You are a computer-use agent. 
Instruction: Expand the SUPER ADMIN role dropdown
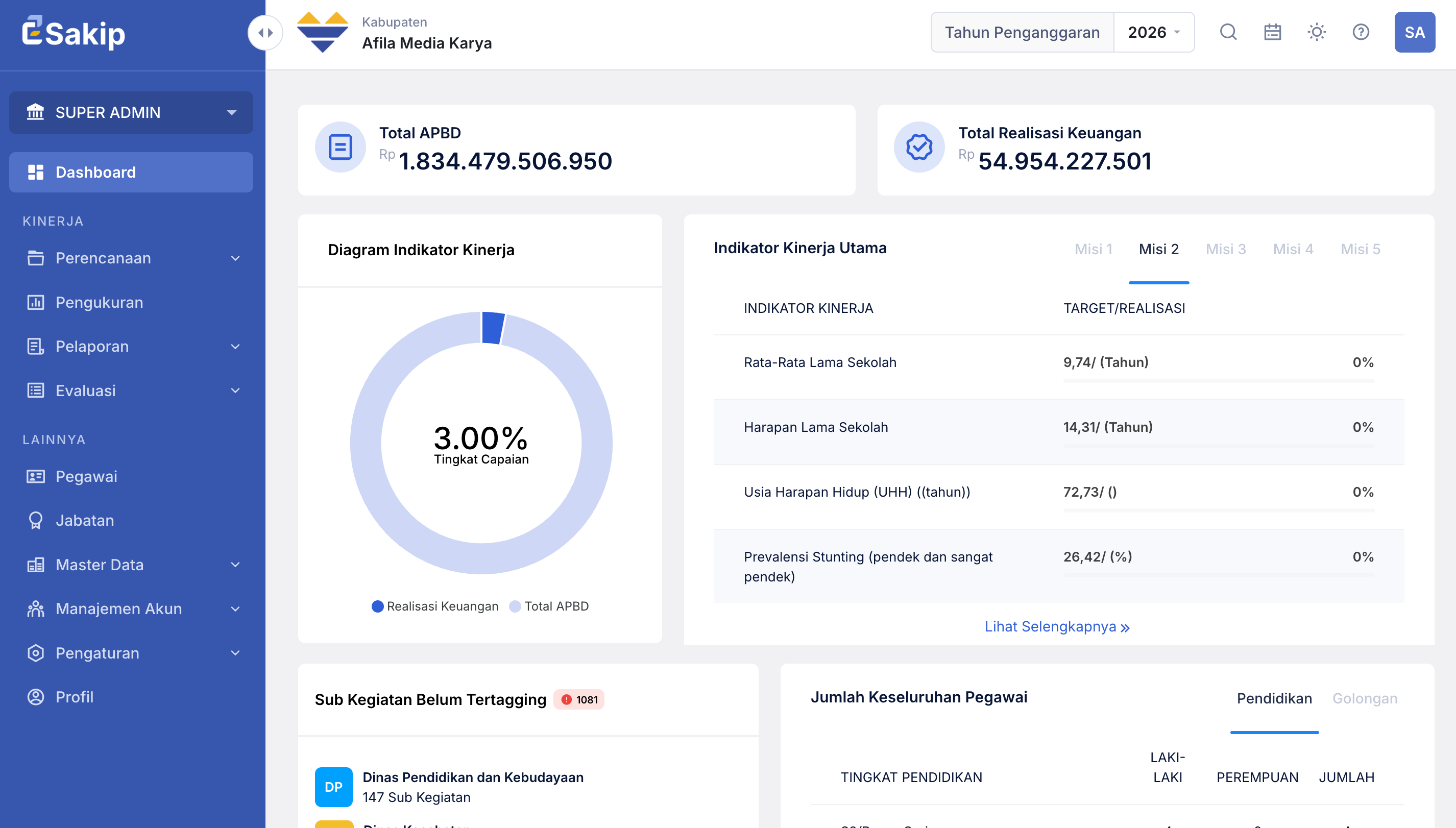131,113
